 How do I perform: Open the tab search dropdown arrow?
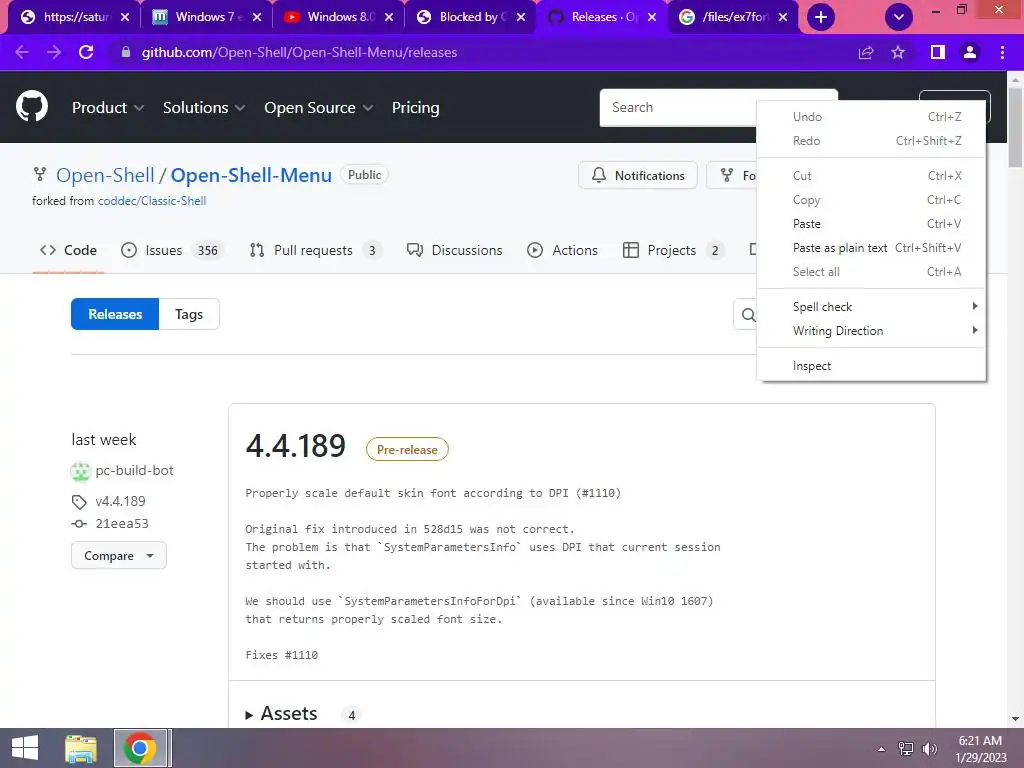(x=899, y=17)
